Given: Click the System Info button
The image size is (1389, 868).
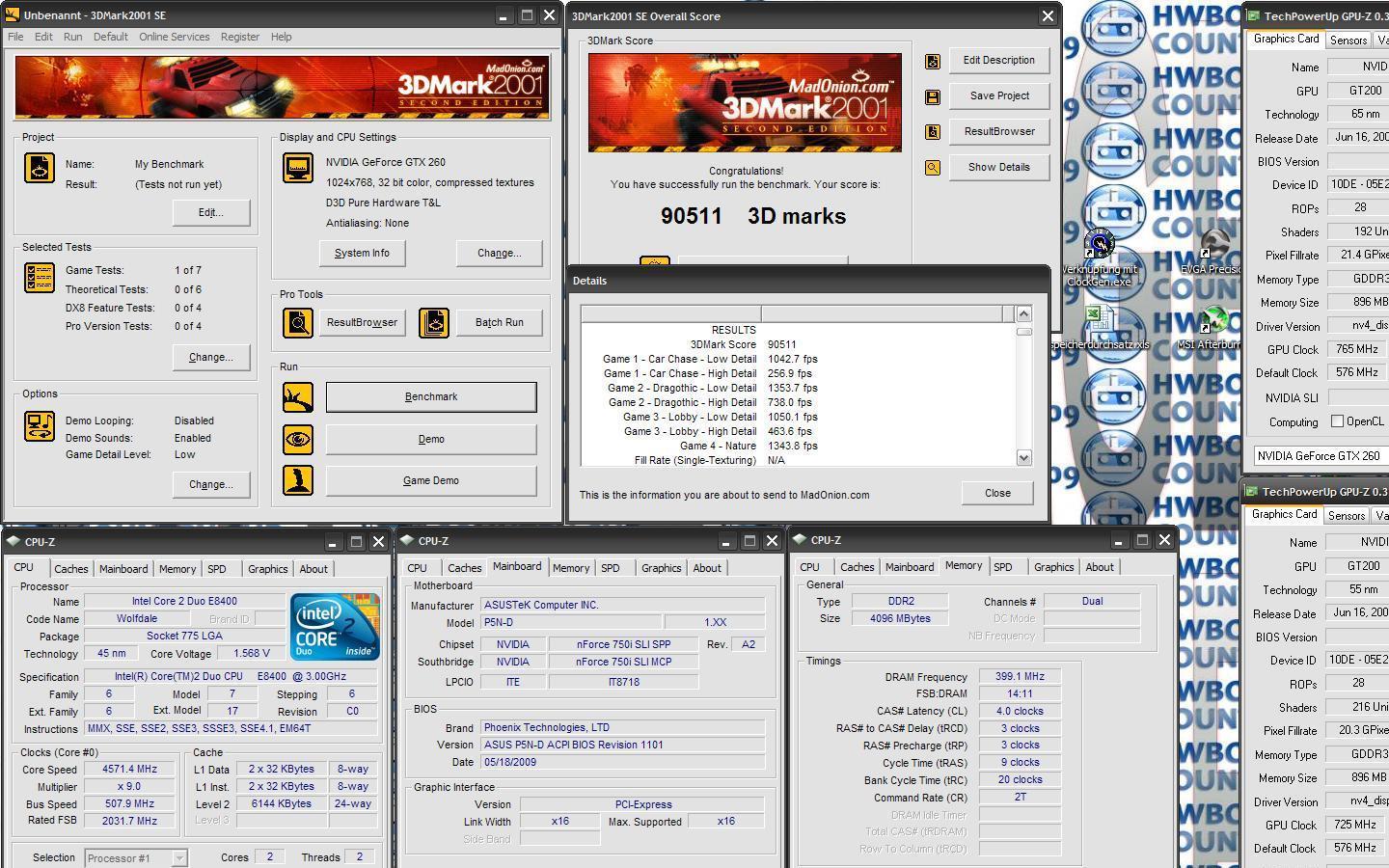Looking at the screenshot, I should coord(362,253).
